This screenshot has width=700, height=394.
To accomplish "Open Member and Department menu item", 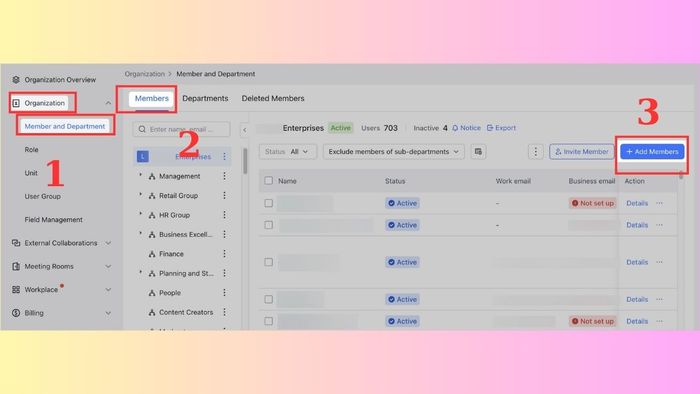I will 65,126.
